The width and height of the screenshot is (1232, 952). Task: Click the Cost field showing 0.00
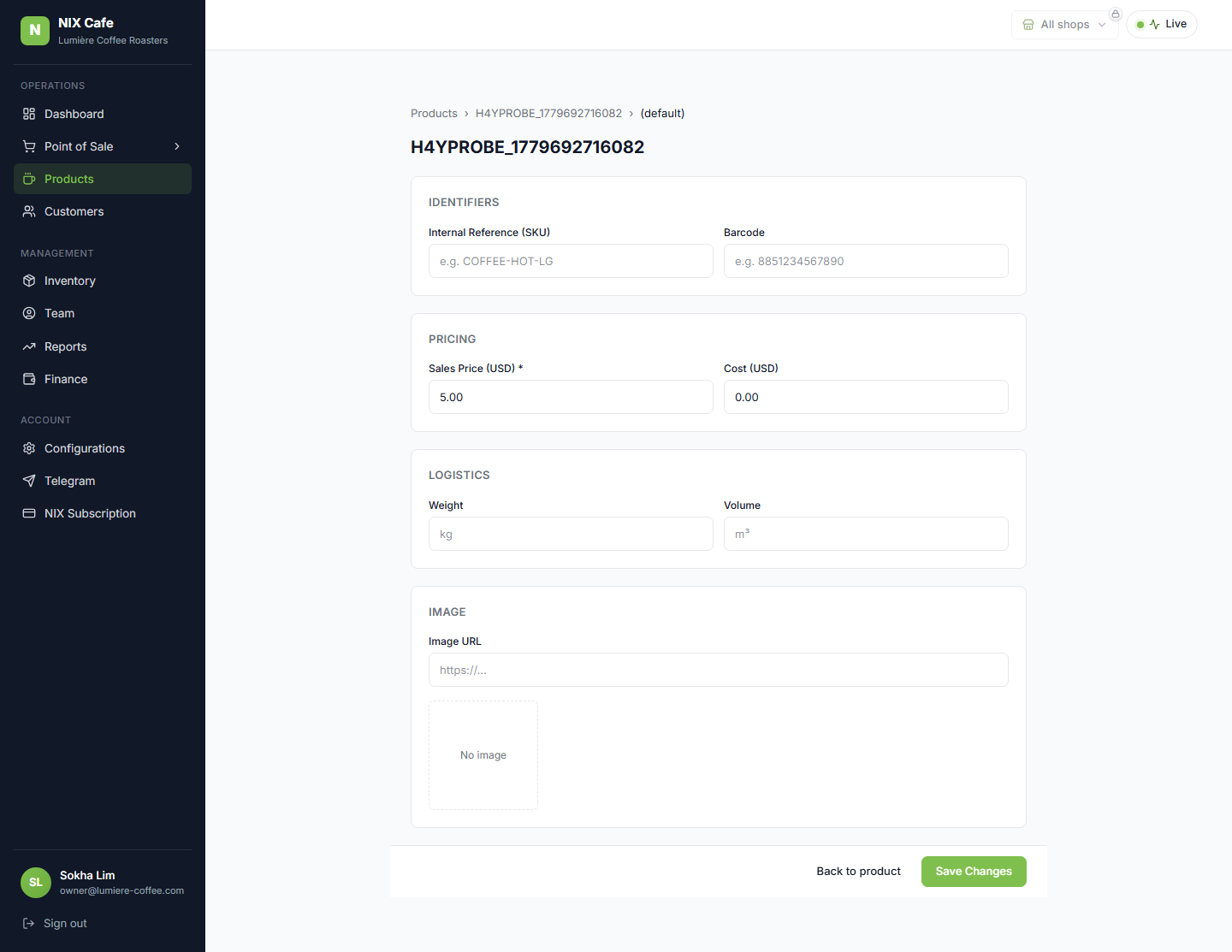866,397
